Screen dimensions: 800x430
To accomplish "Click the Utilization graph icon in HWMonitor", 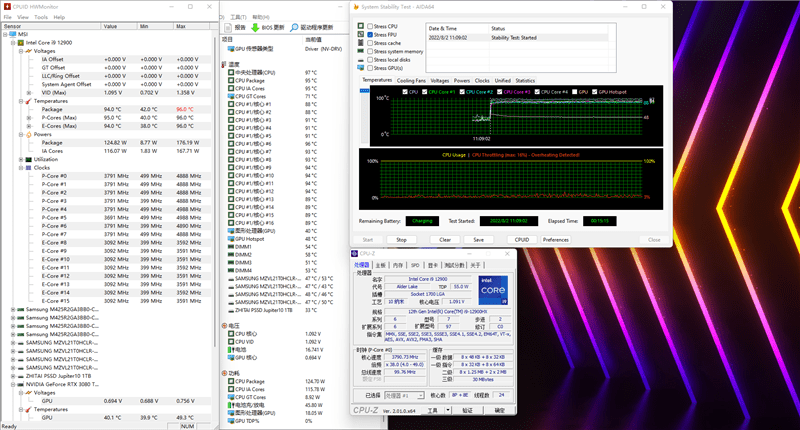I will coord(29,160).
